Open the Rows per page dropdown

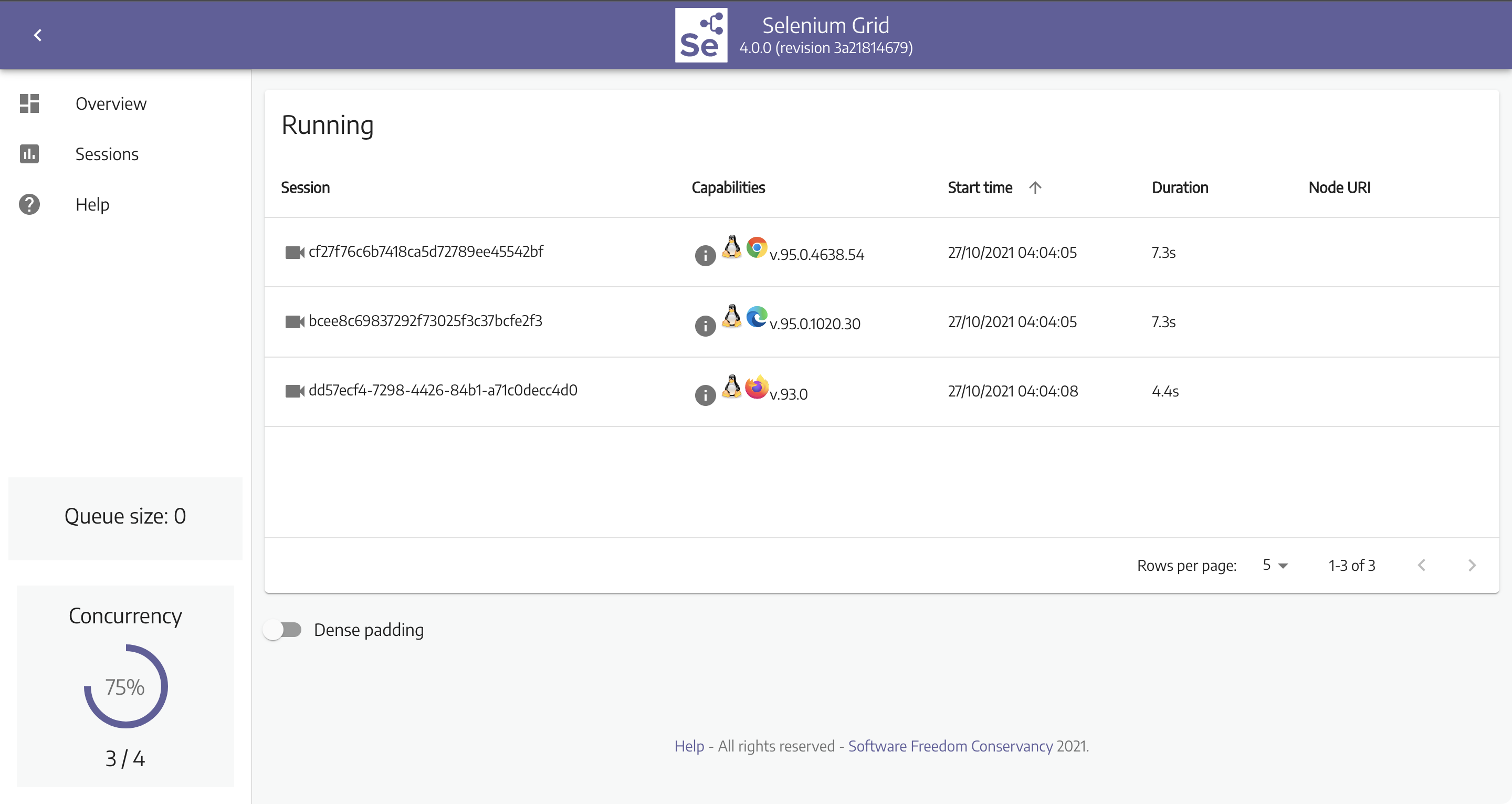[x=1275, y=565]
